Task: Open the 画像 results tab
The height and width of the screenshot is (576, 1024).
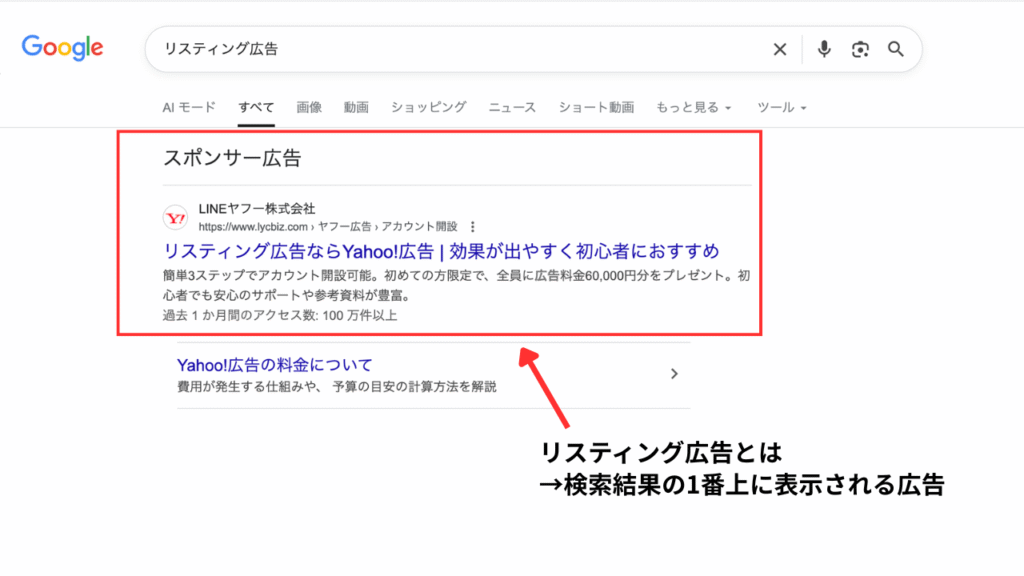Action: pyautogui.click(x=309, y=107)
